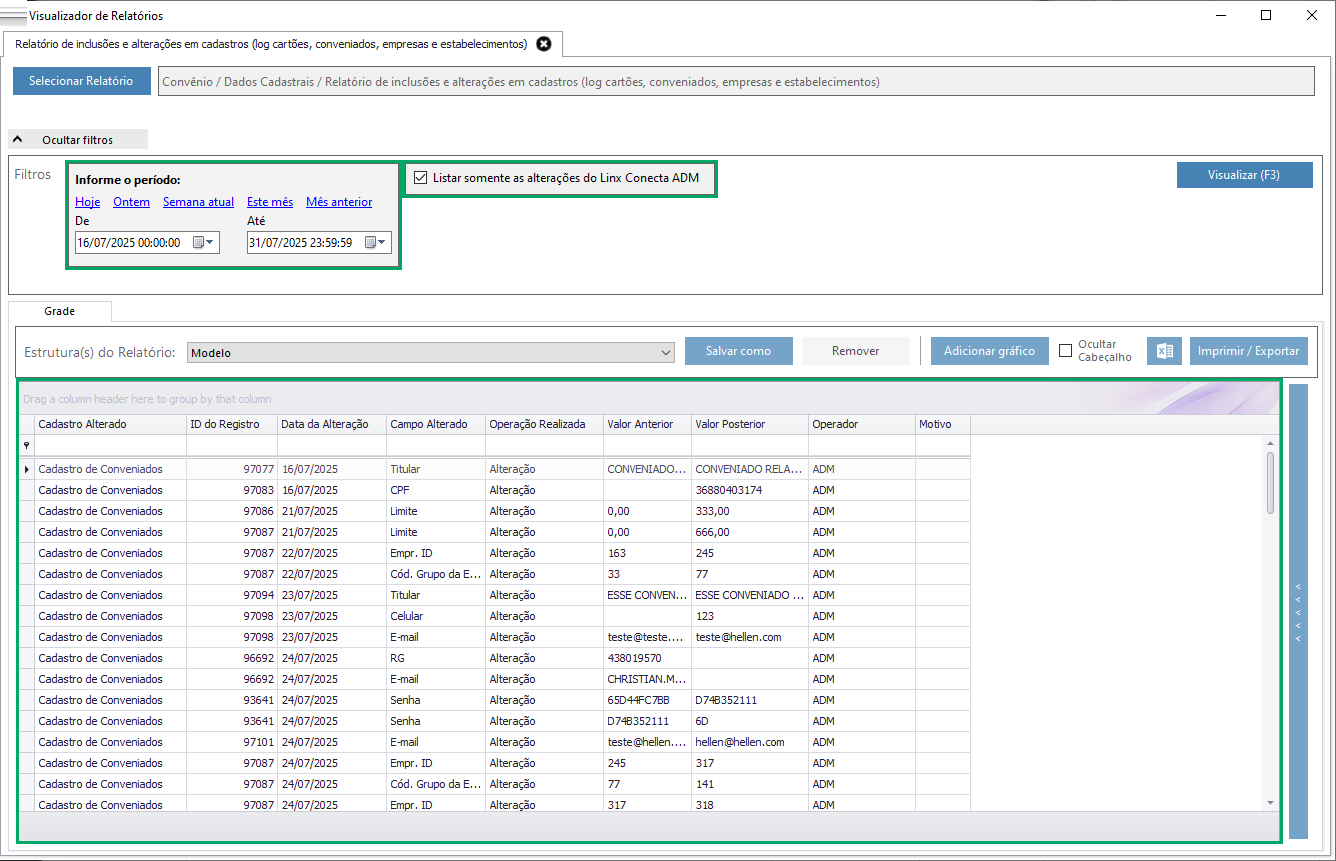Click the filter row funnel icon
The image size is (1336, 861).
[x=26, y=446]
